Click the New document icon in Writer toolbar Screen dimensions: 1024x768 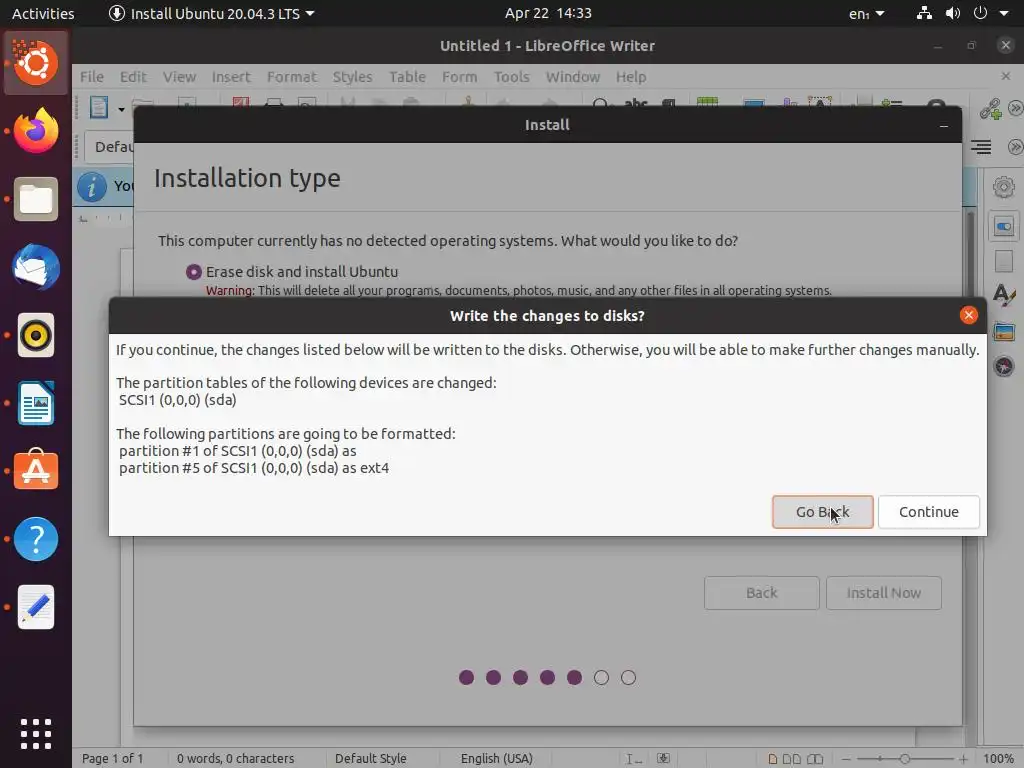click(99, 106)
